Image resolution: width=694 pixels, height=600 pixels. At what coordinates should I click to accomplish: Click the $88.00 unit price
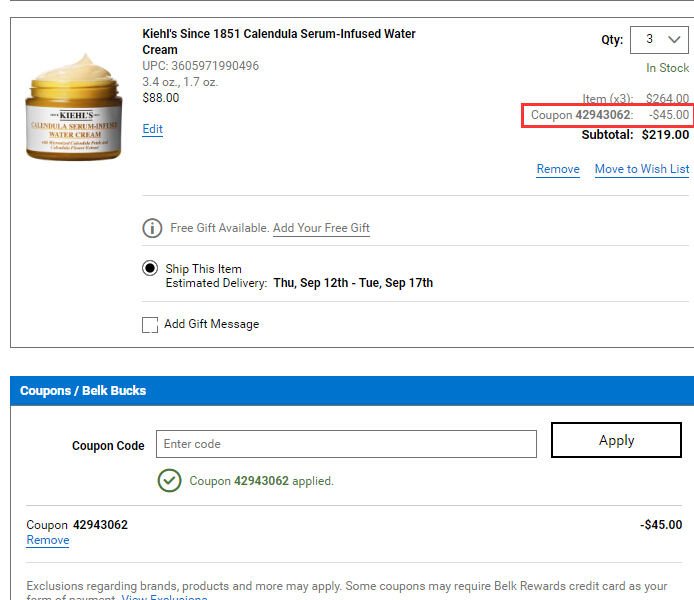pos(161,98)
